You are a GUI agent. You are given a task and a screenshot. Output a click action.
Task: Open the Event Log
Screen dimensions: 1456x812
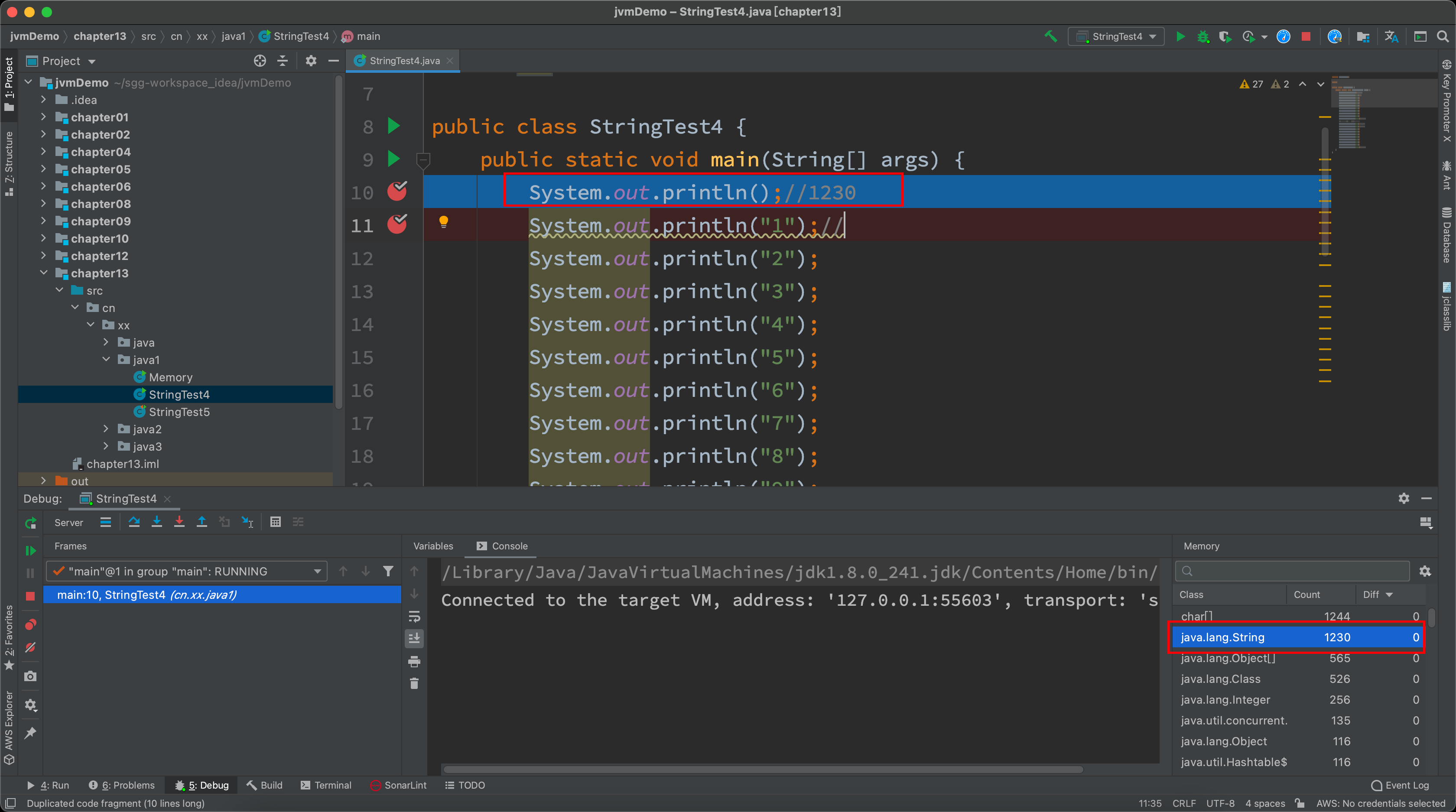(x=1404, y=785)
